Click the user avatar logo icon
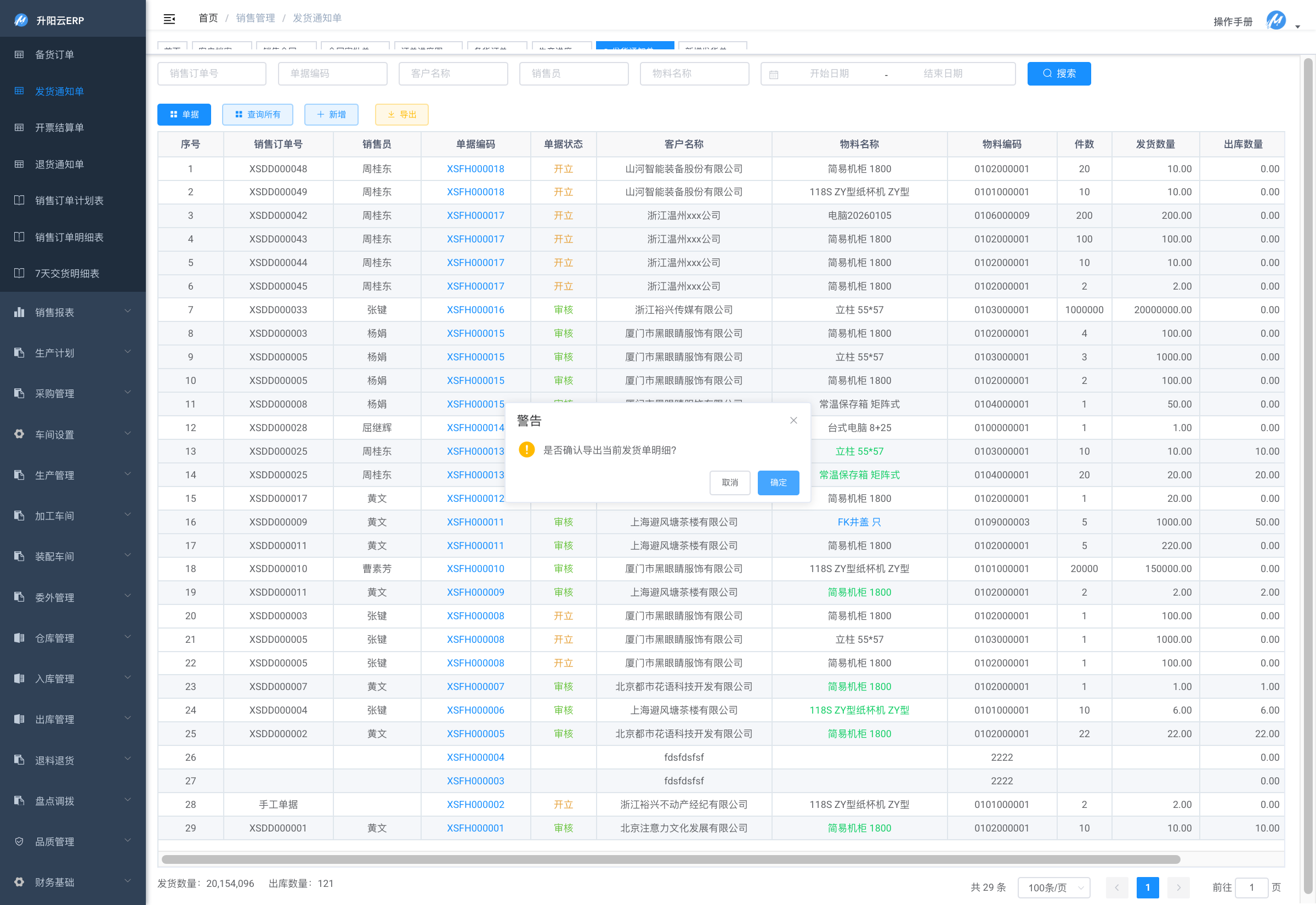 click(1276, 20)
